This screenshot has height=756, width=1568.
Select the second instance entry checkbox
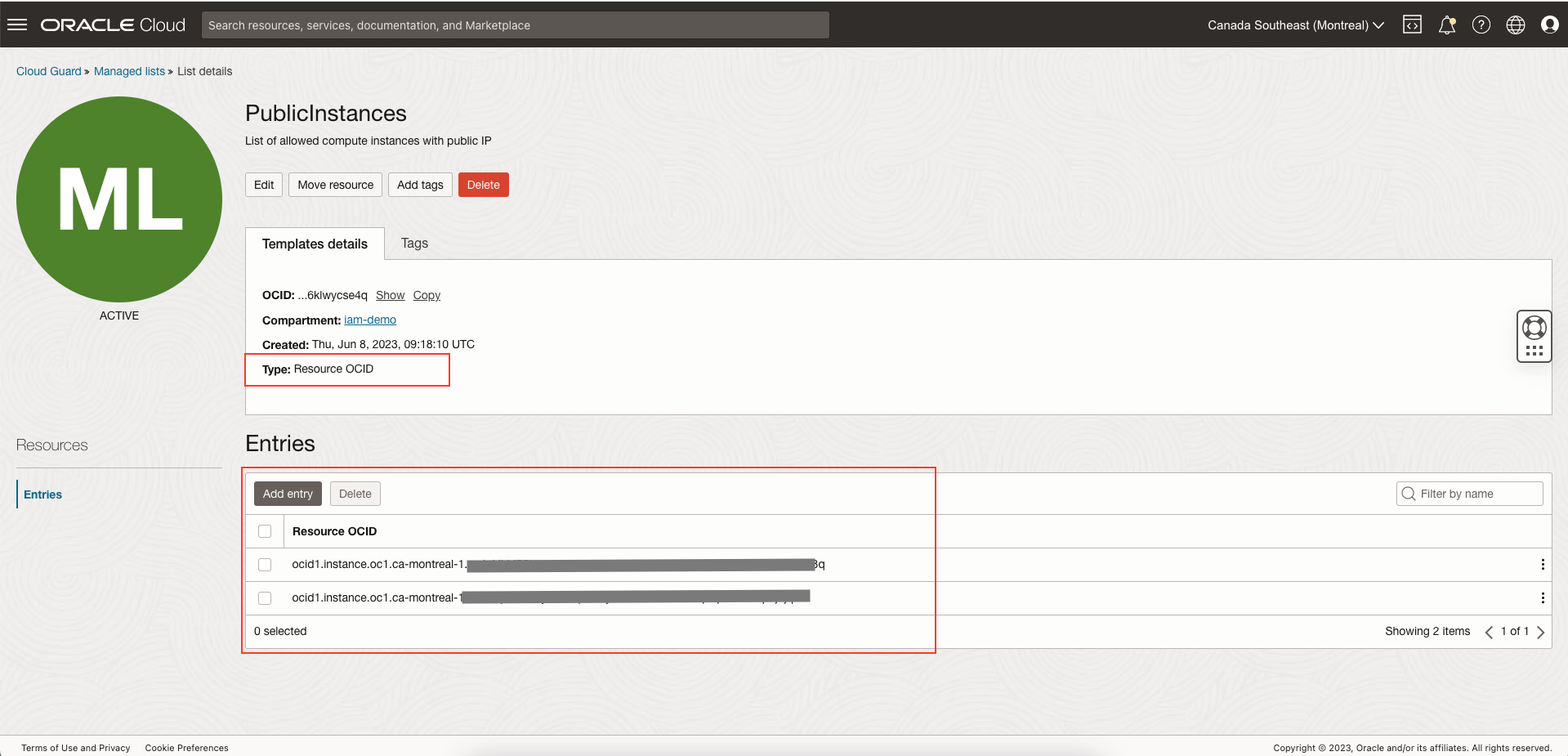[265, 598]
